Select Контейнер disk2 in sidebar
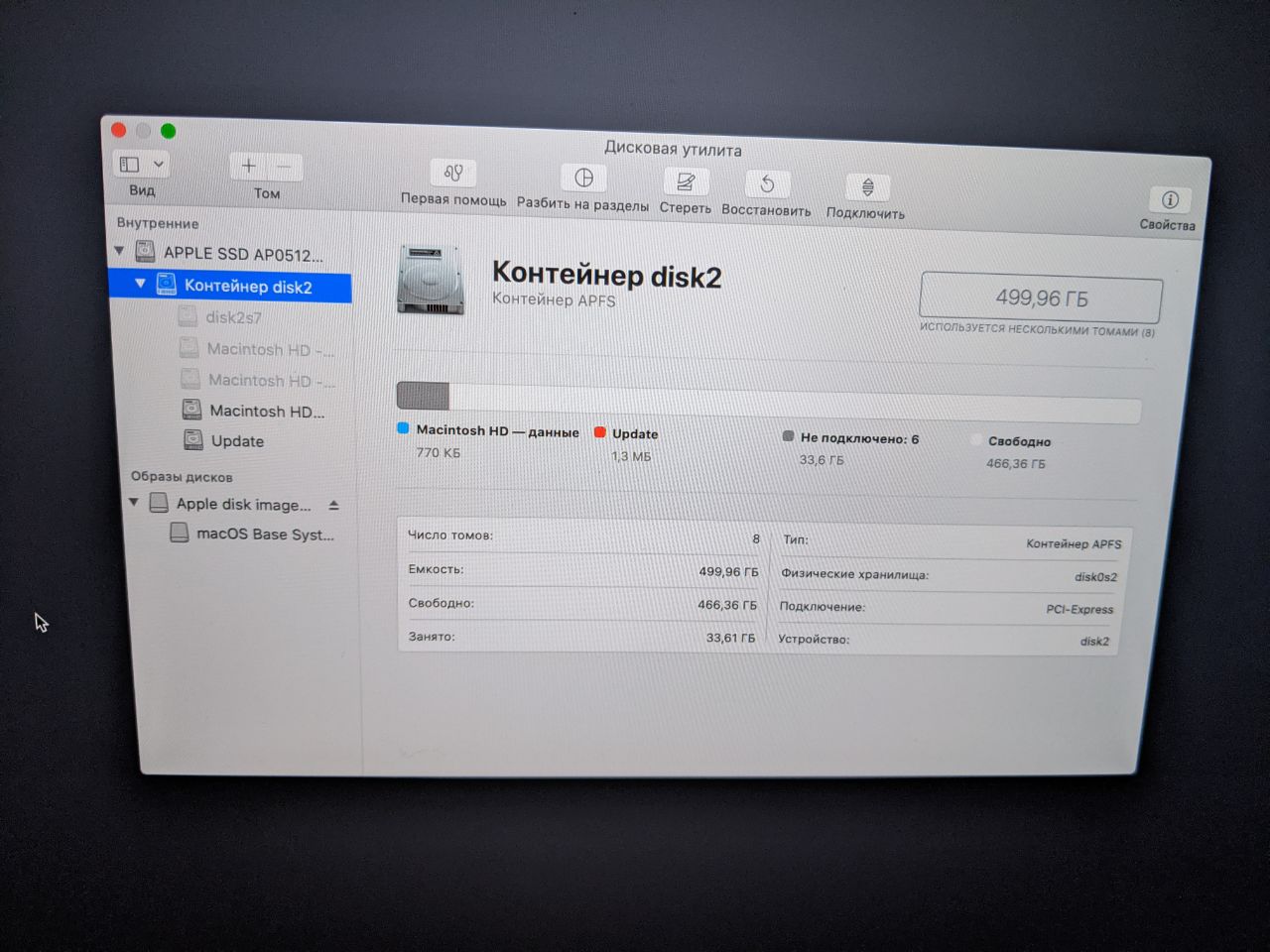1270x952 pixels. click(230, 286)
